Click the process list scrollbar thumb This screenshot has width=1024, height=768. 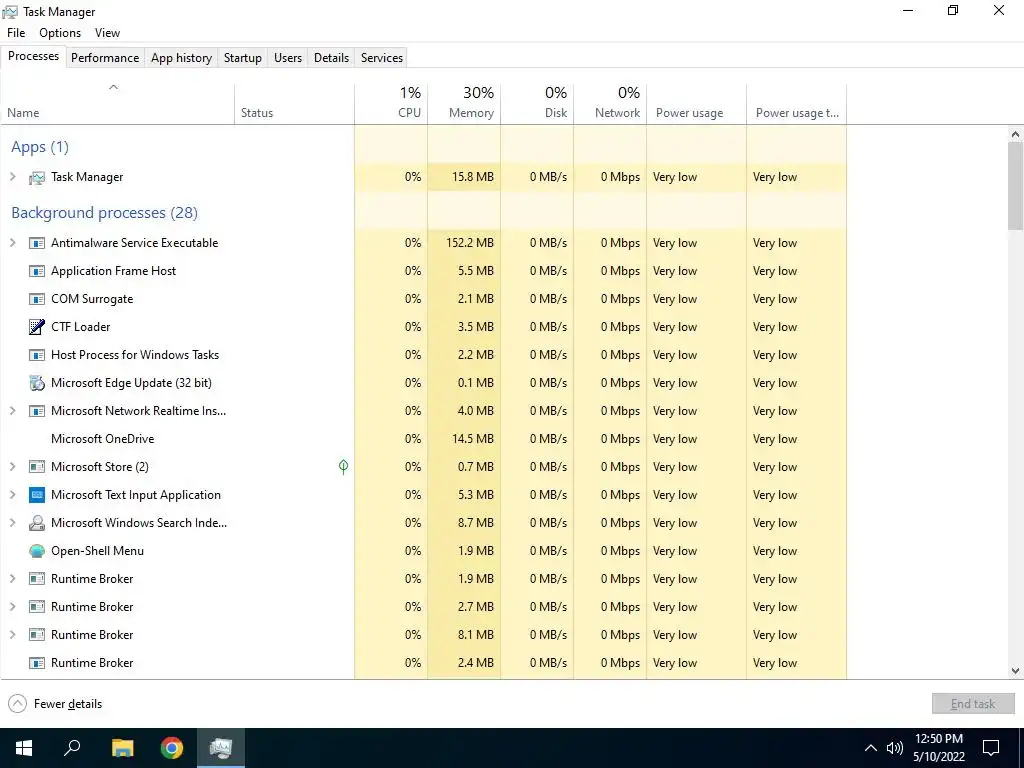pos(1015,186)
